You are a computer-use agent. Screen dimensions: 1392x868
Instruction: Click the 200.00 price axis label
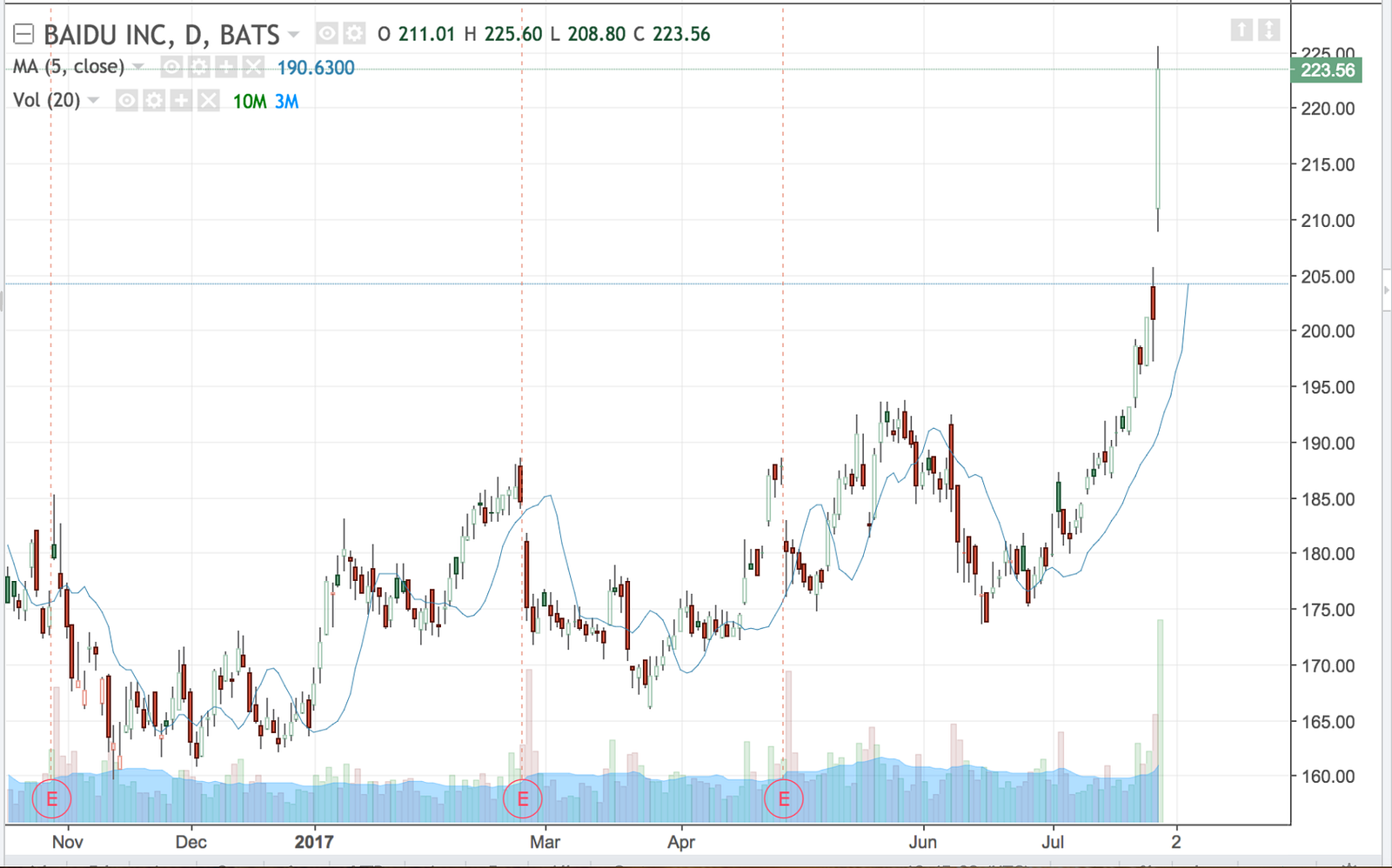(x=1327, y=331)
